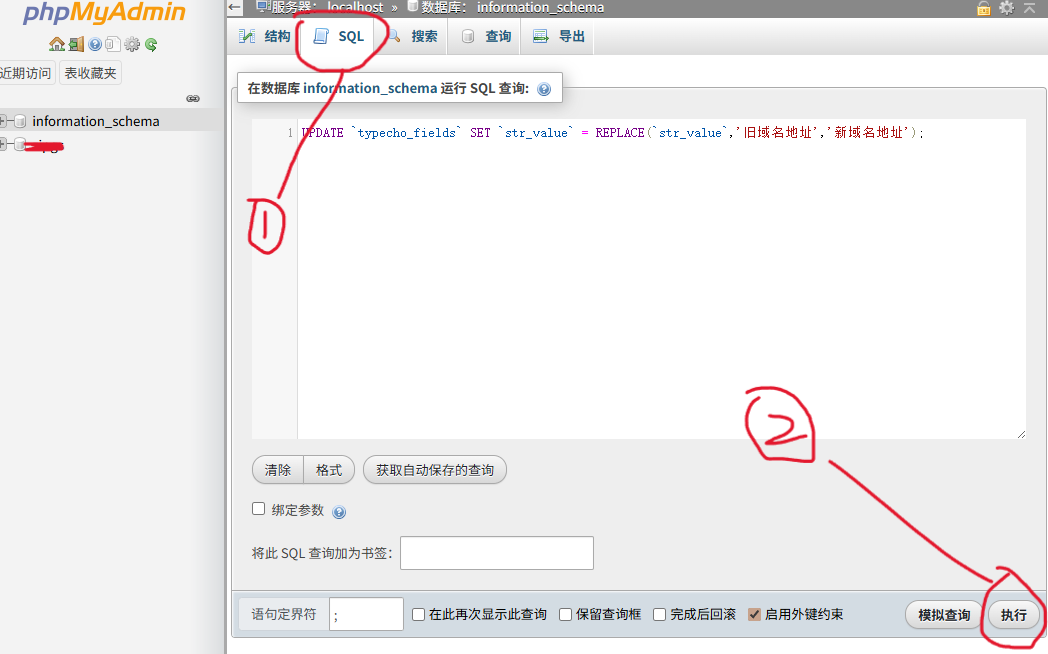Collapse the top panel with up arrow

(x=1031, y=8)
